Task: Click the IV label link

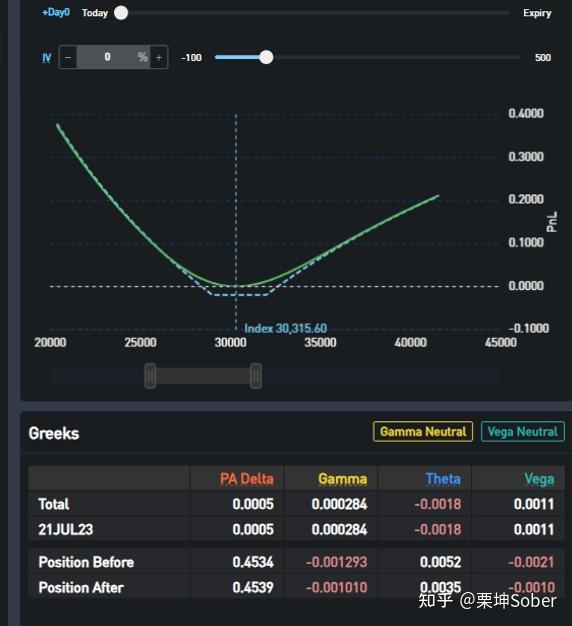Action: pos(47,58)
